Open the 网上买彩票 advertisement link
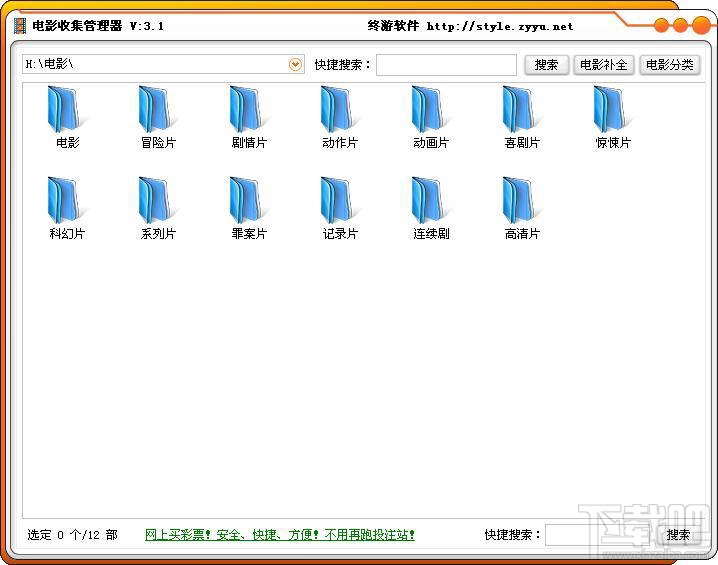The height and width of the screenshot is (565, 718). pyautogui.click(x=280, y=535)
